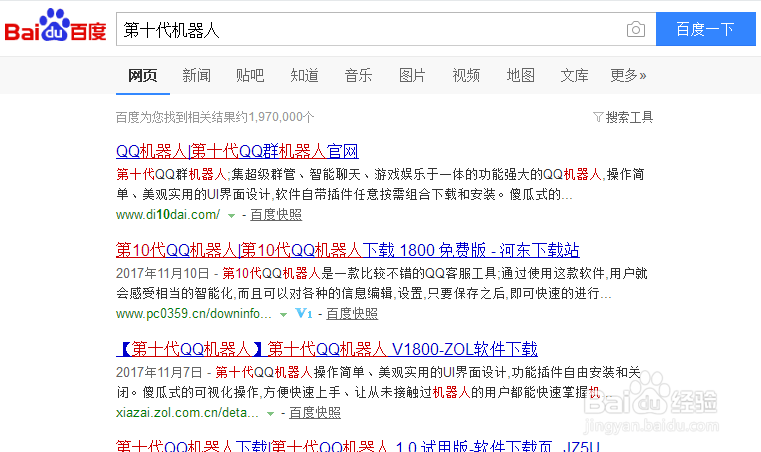Viewport: 761px width, 452px height.
Task: Open the www.di10dai.com URL link
Action: (x=168, y=215)
